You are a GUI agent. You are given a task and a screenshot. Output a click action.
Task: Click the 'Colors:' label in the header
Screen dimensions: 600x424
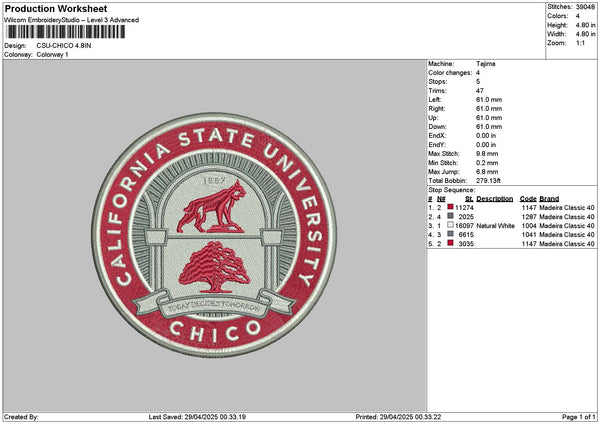(558, 16)
